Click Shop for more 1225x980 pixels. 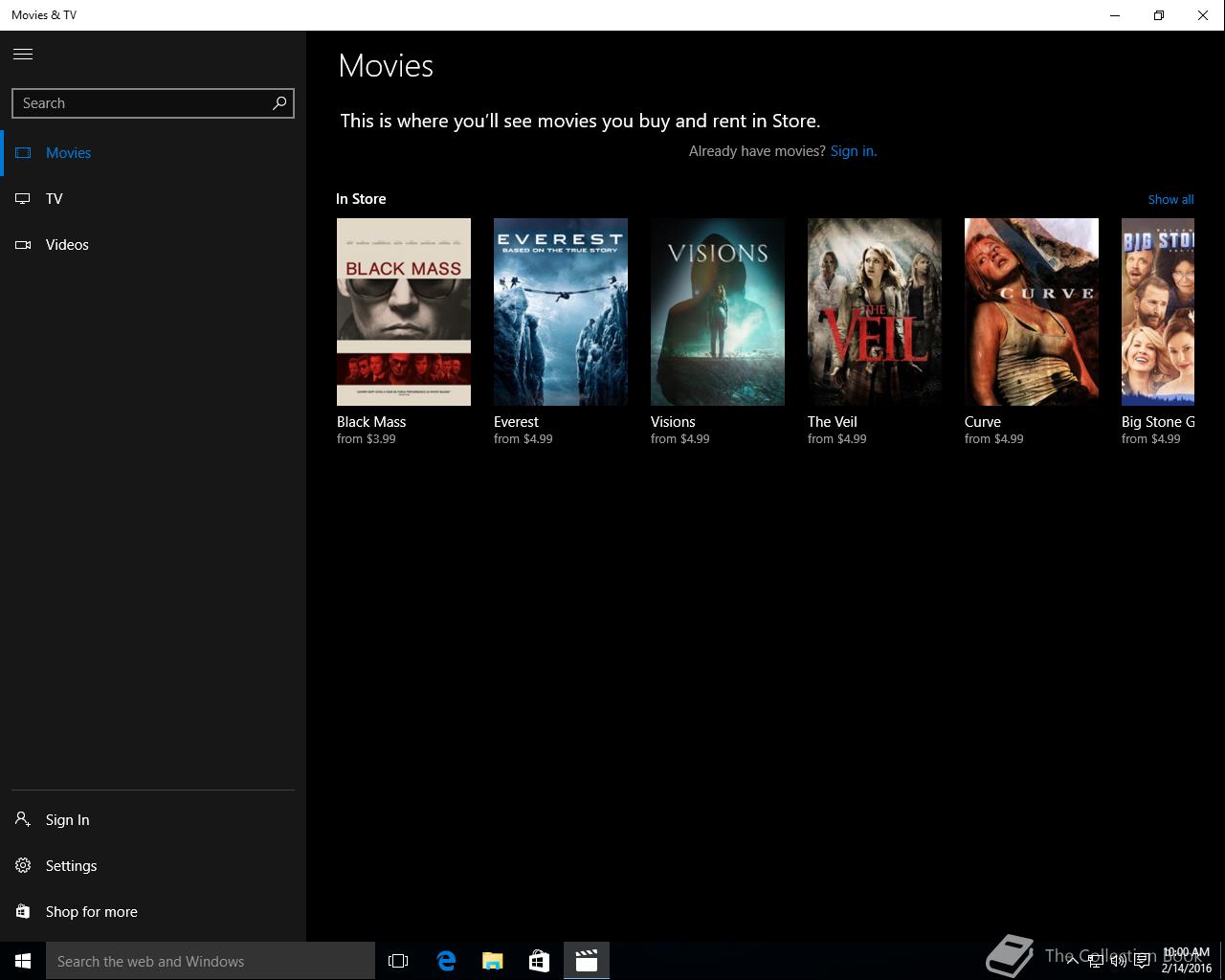153,912
